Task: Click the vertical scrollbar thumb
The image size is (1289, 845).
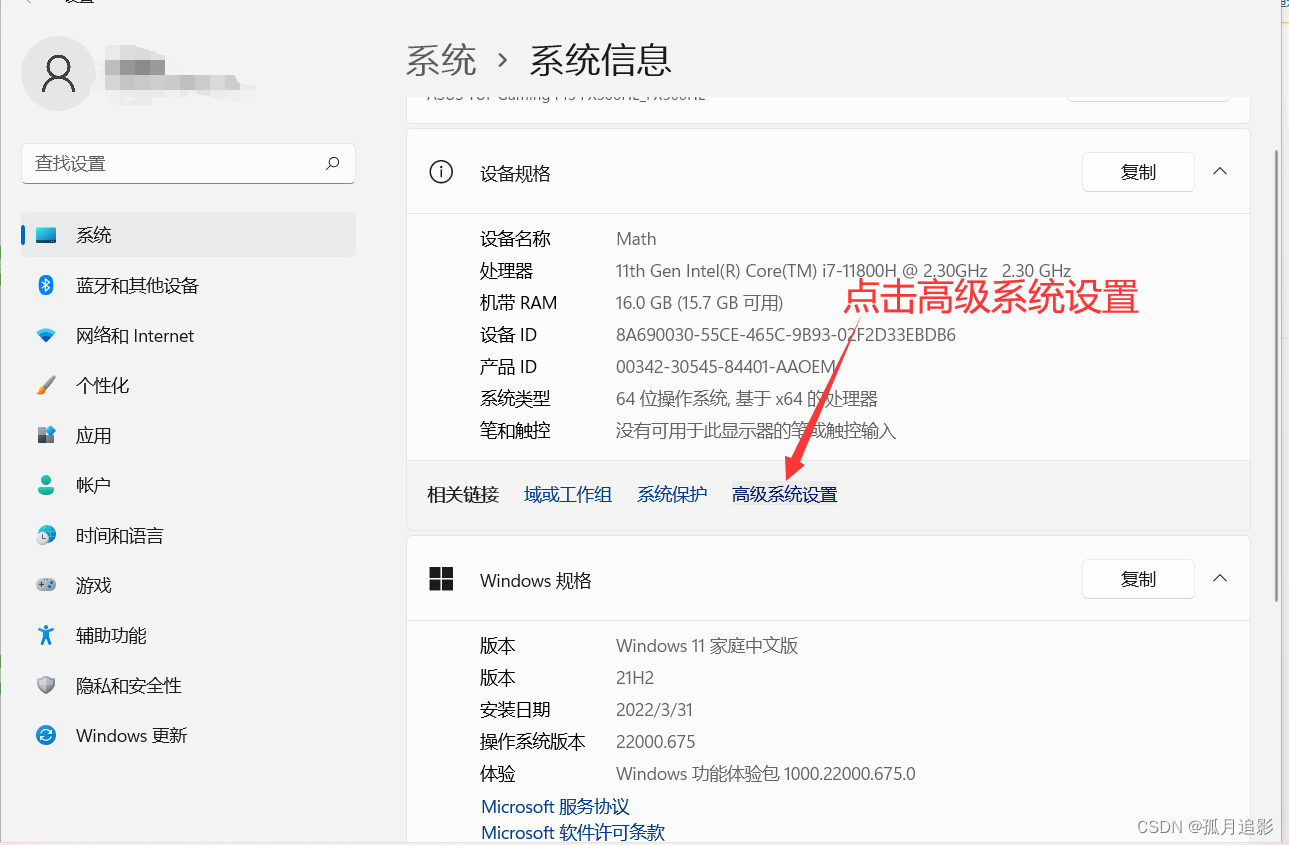Action: pyautogui.click(x=1275, y=375)
